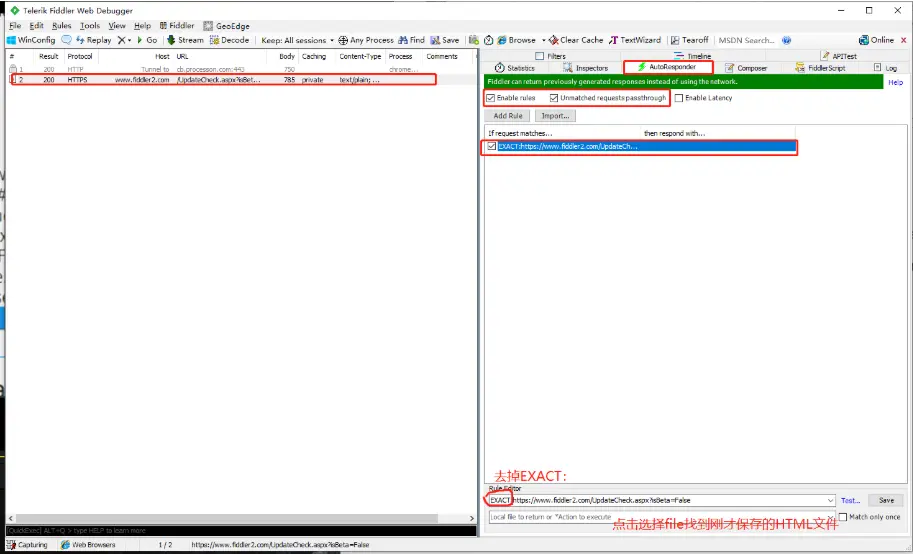This screenshot has height=554, width=913.
Task: Switch to the Log tab
Action: point(885,68)
